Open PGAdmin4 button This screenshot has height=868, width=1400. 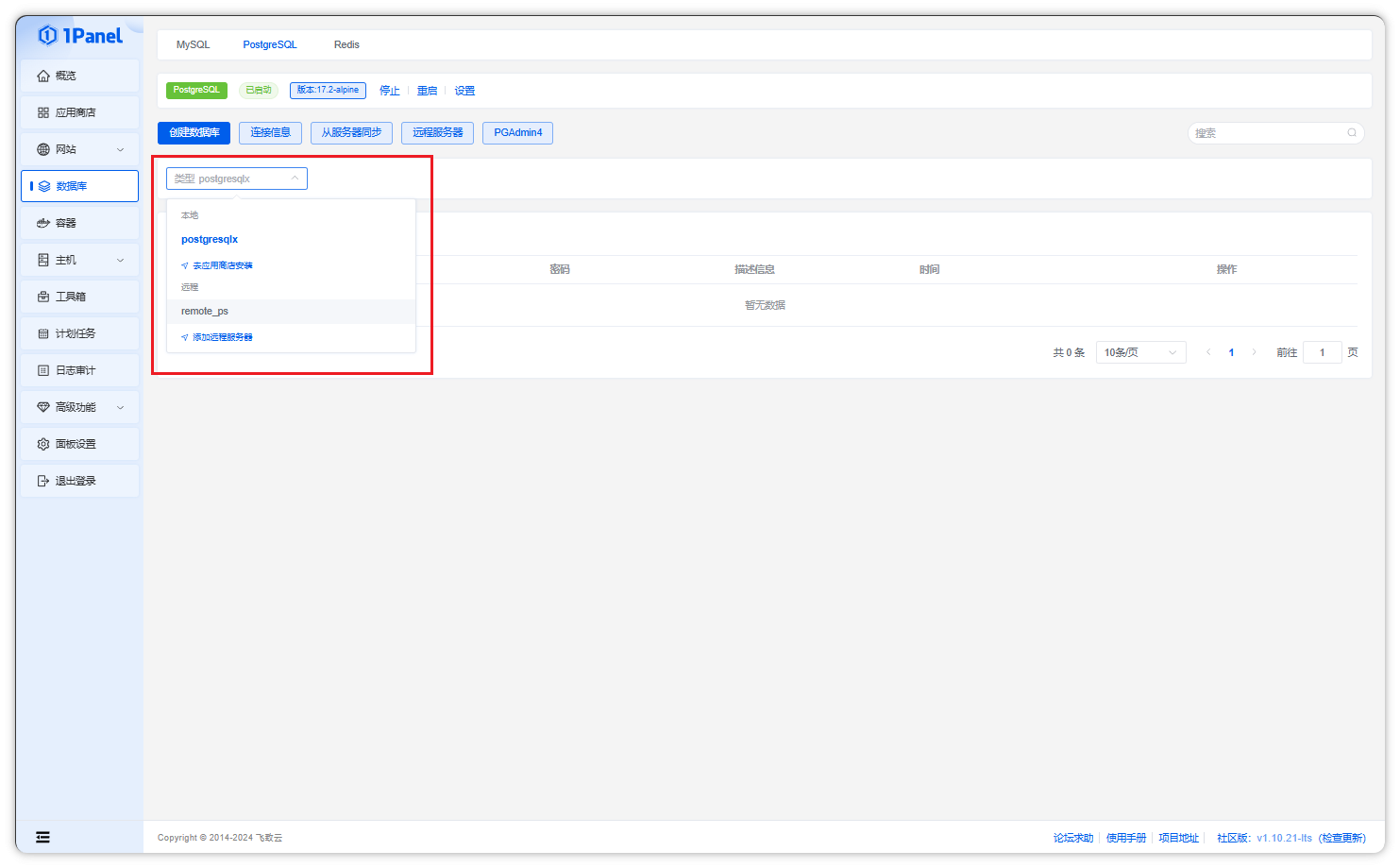point(518,133)
